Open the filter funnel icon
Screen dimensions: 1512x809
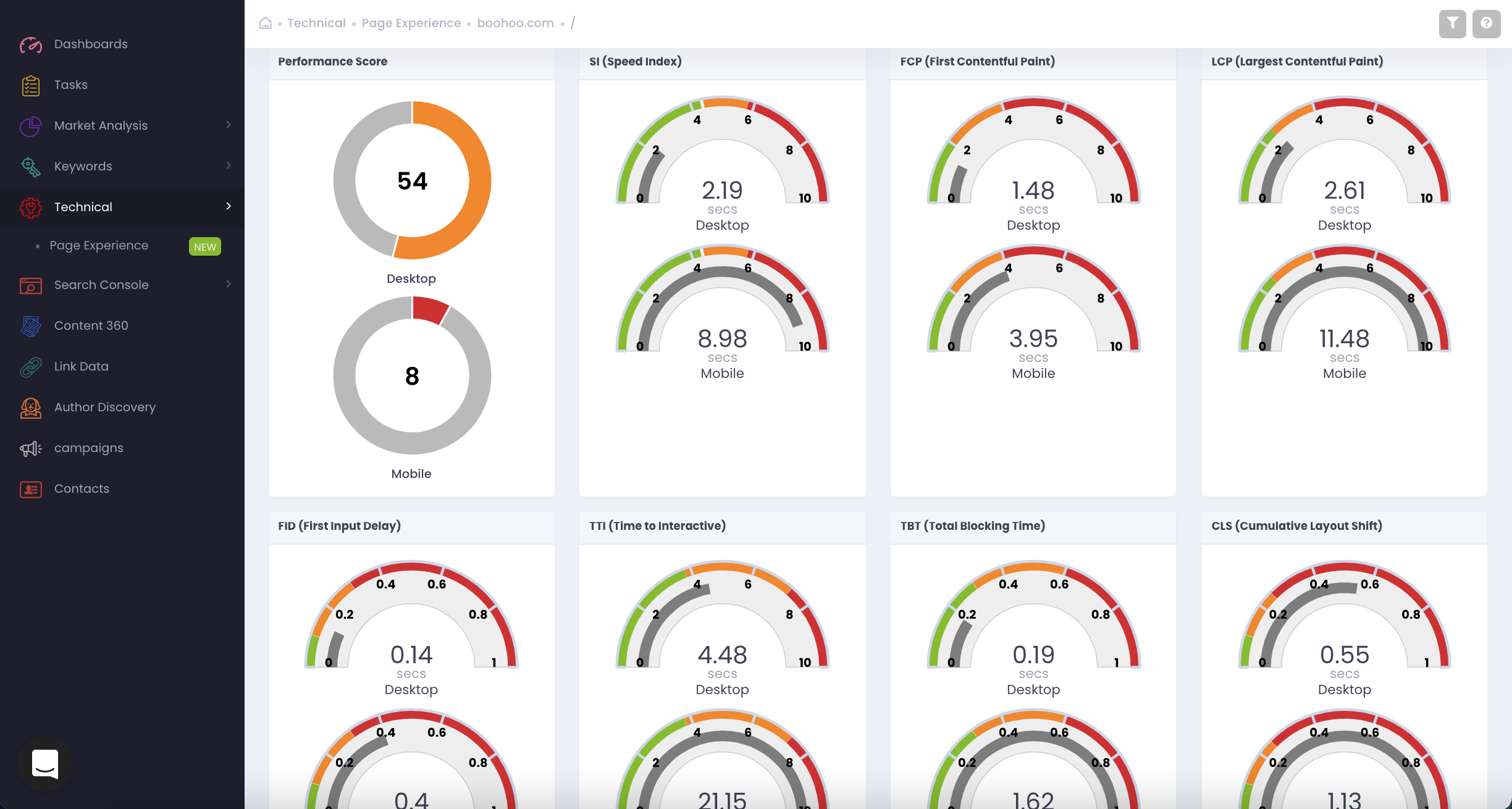[x=1452, y=23]
